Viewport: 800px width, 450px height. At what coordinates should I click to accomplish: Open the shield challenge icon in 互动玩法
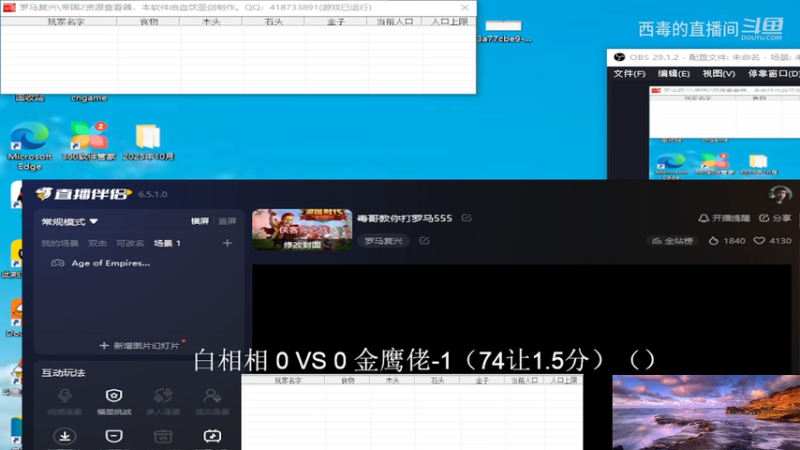114,395
